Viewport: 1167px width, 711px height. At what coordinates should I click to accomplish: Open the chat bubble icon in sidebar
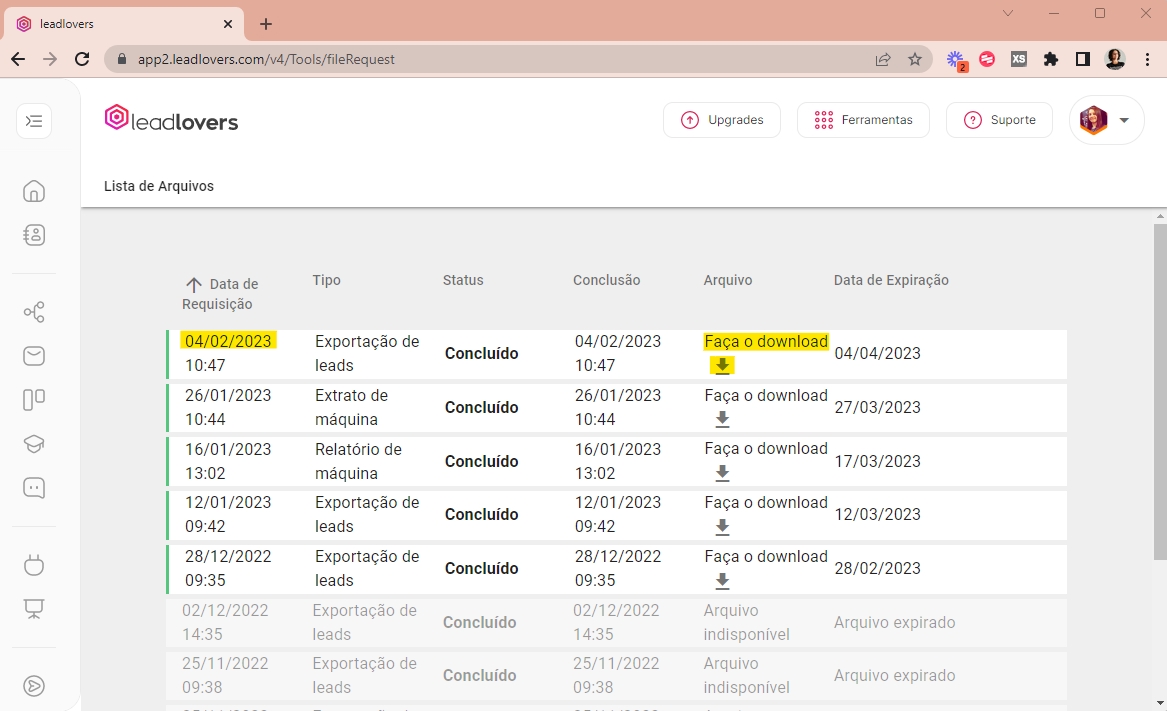pos(34,488)
